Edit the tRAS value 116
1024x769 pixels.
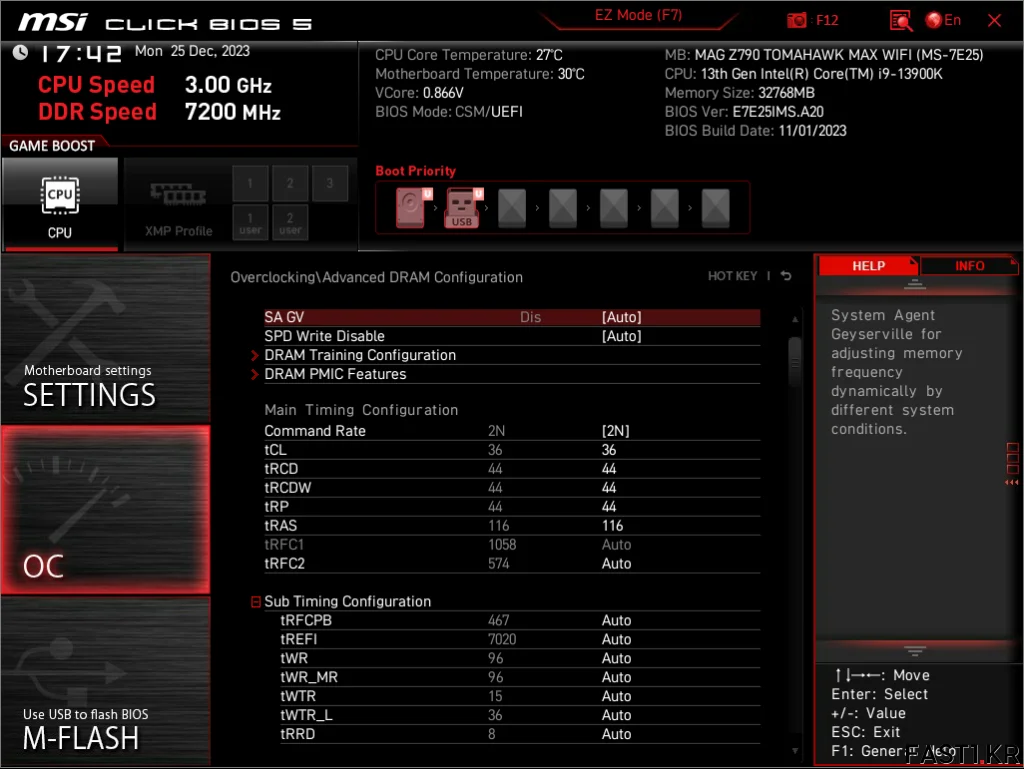coord(612,526)
